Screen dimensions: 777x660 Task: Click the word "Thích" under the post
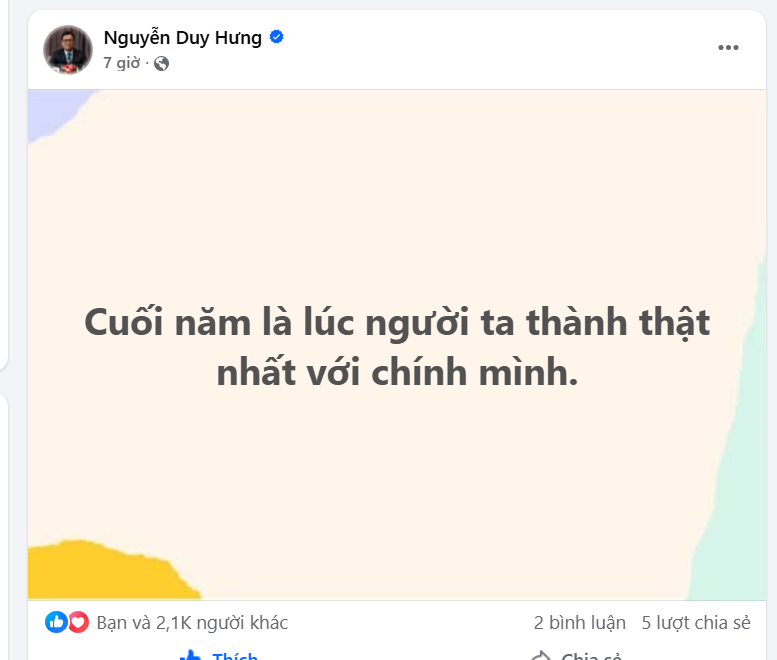click(235, 656)
